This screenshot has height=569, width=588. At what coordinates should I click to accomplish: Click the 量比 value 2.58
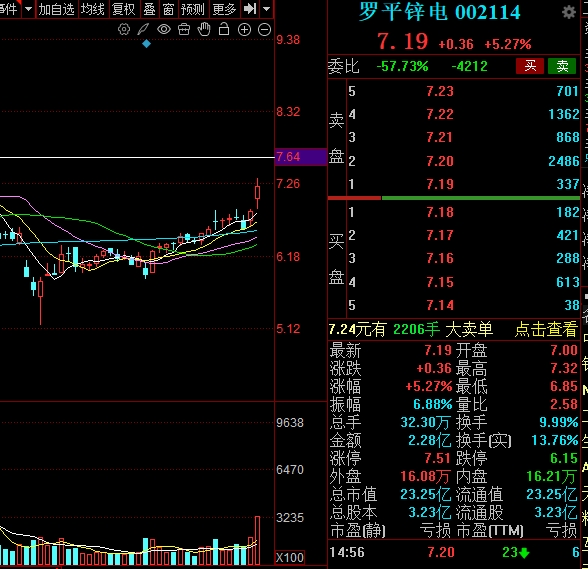tap(564, 404)
